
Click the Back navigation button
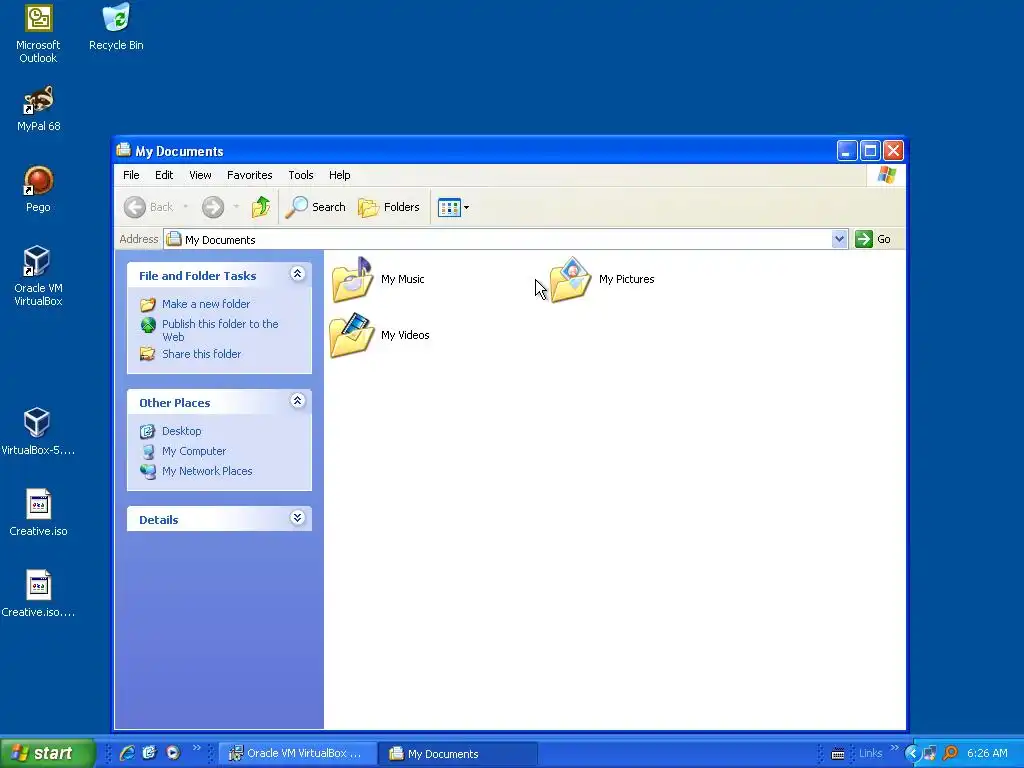(149, 207)
